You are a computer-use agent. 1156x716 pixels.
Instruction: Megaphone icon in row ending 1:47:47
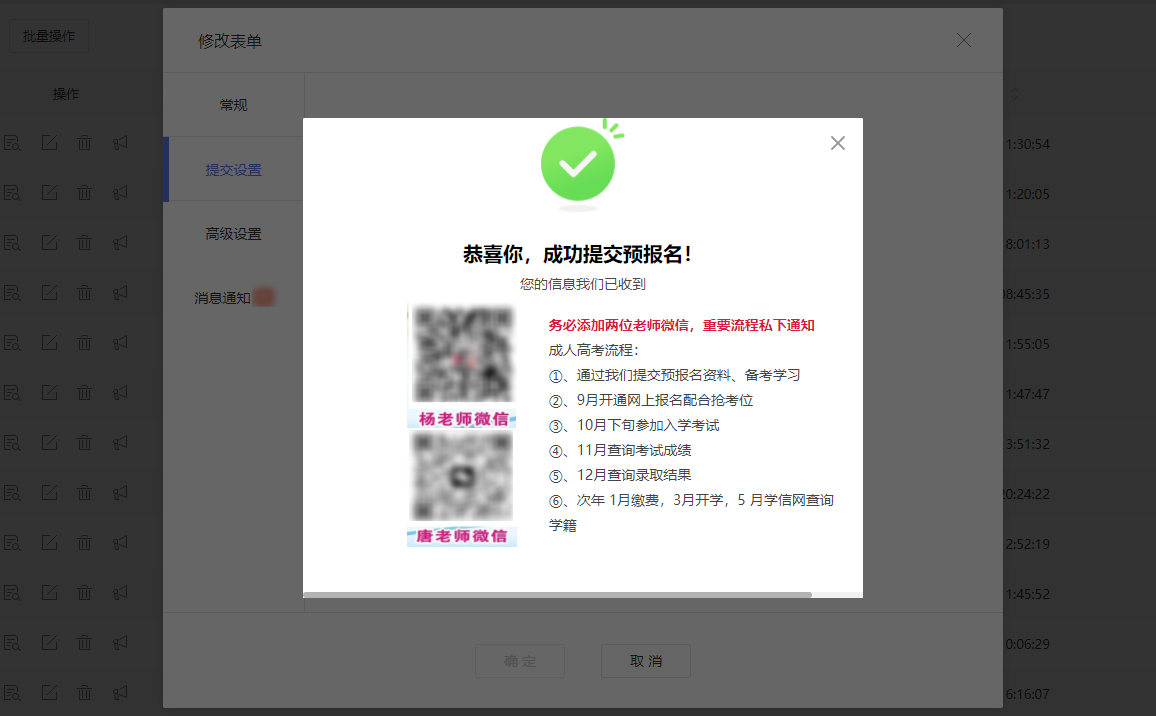point(120,393)
